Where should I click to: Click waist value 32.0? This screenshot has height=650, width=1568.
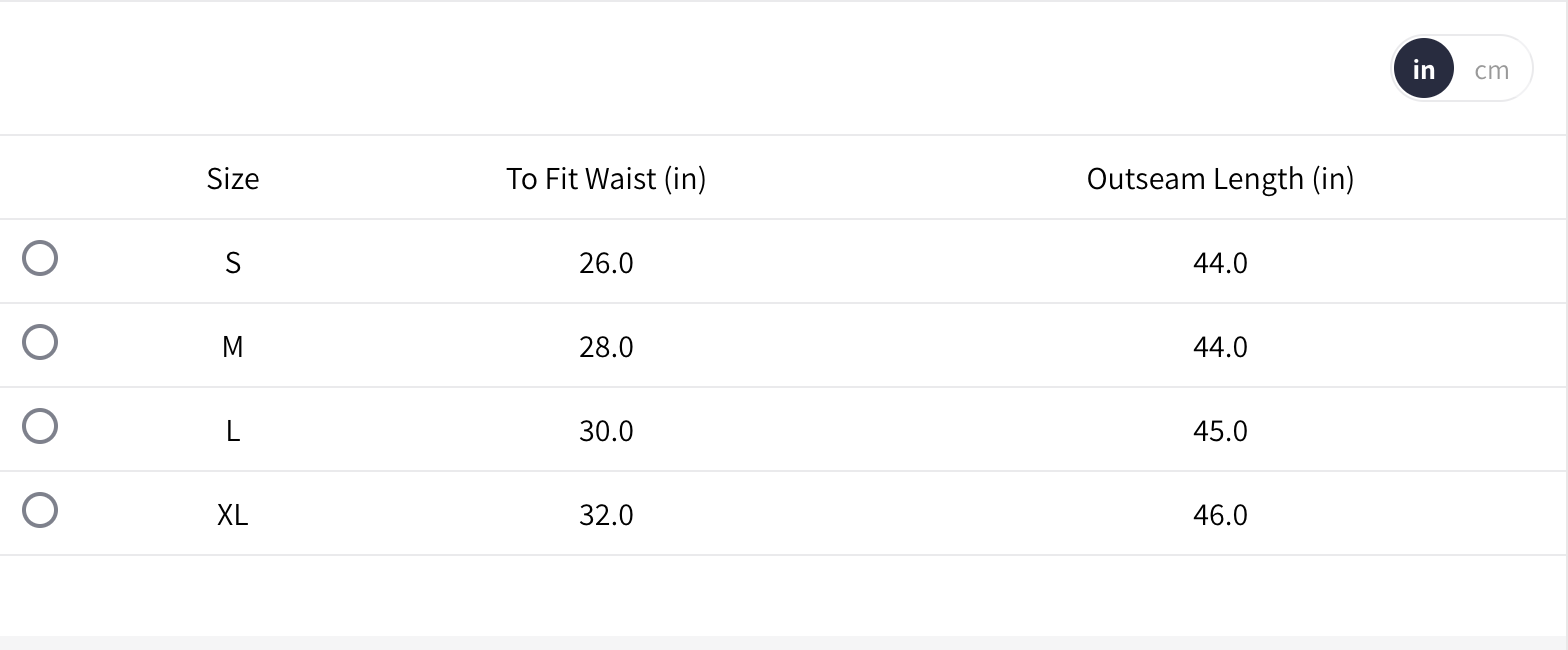point(606,515)
